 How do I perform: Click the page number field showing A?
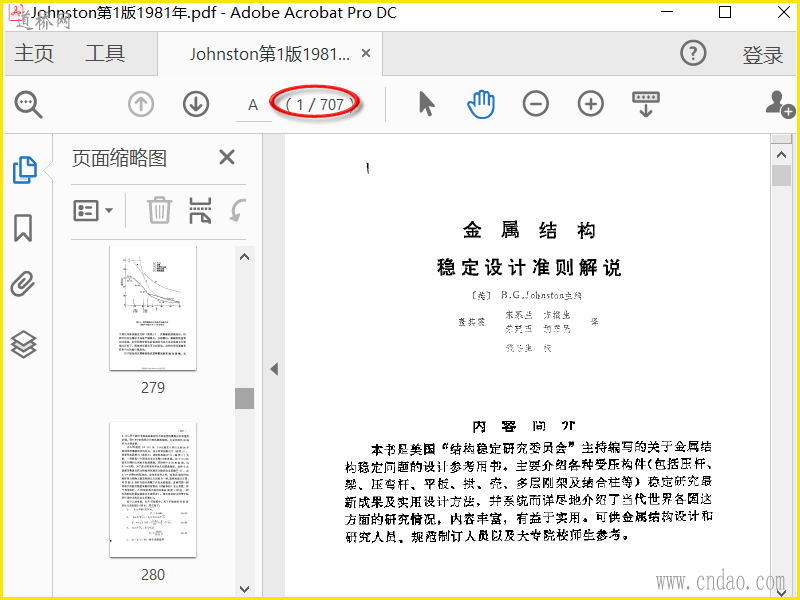(253, 105)
